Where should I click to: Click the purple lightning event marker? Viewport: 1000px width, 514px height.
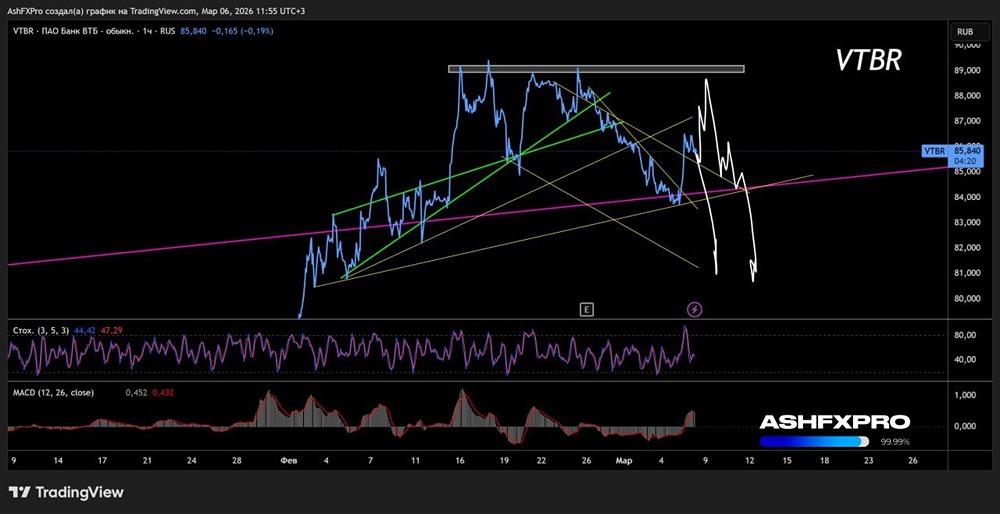click(x=695, y=310)
